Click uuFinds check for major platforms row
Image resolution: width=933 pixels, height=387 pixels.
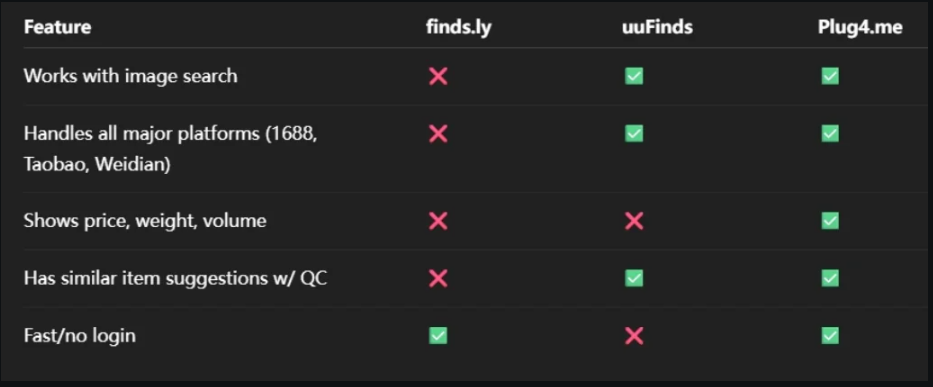point(634,133)
